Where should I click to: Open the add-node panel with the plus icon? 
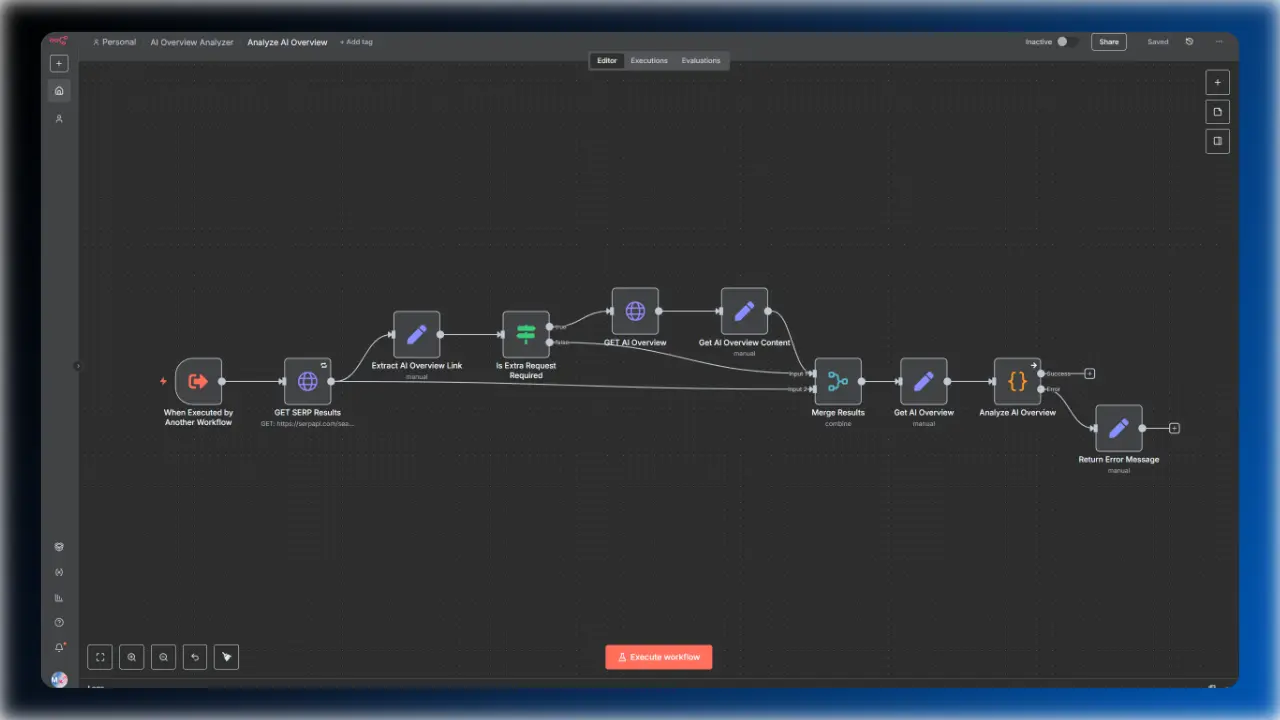[x=1217, y=82]
